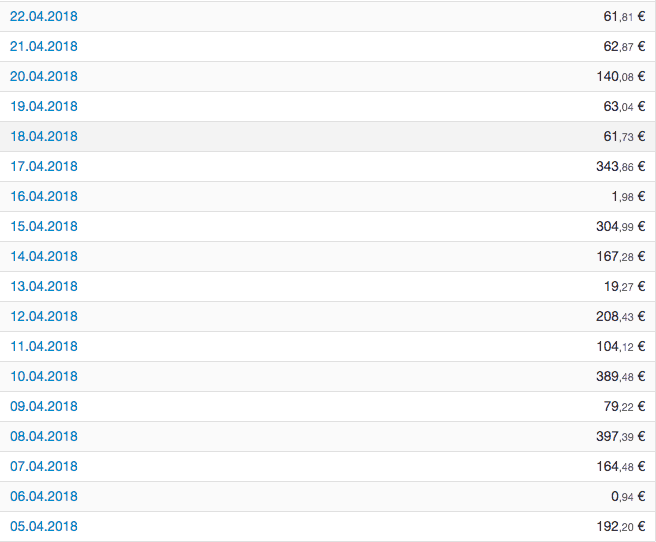This screenshot has width=656, height=542.
Task: Click the 20.04.2018 date entry
Action: point(44,77)
